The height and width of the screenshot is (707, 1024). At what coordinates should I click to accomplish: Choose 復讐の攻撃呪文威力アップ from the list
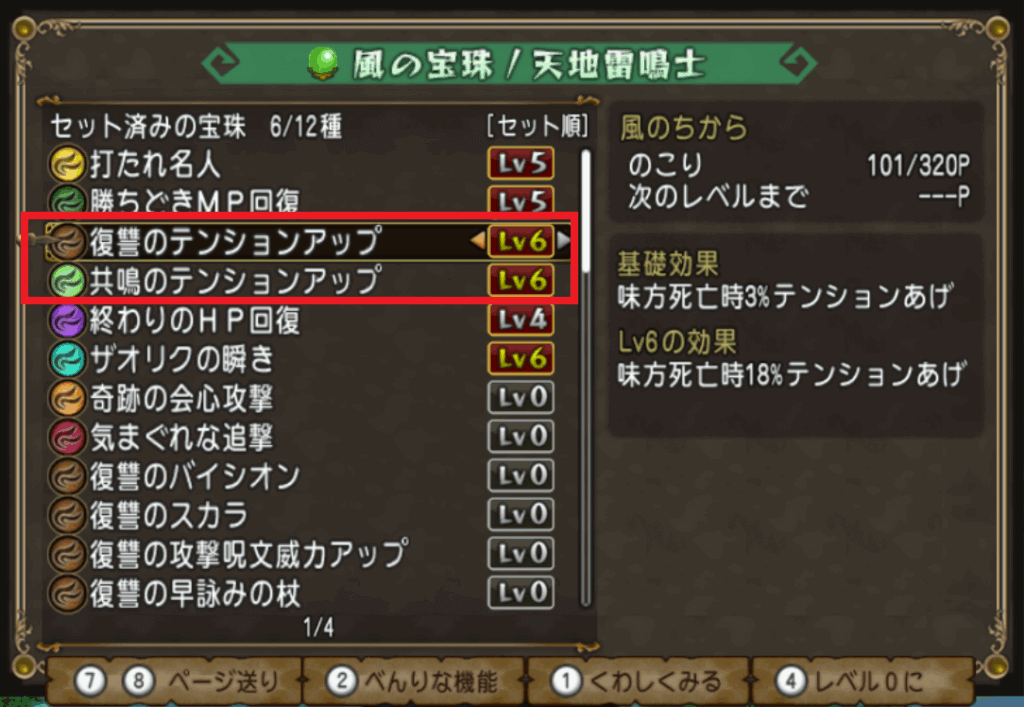click(x=302, y=554)
